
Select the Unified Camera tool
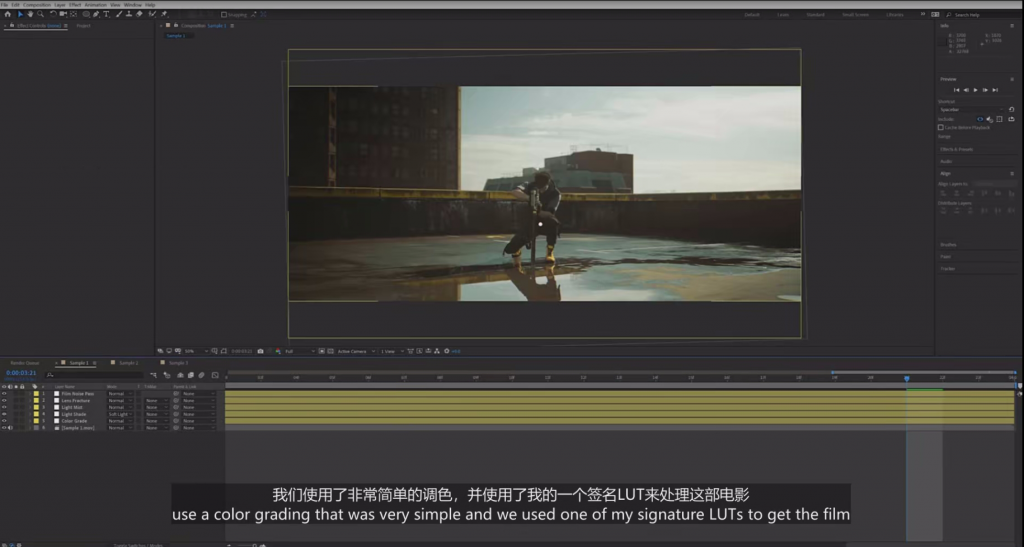(x=63, y=14)
